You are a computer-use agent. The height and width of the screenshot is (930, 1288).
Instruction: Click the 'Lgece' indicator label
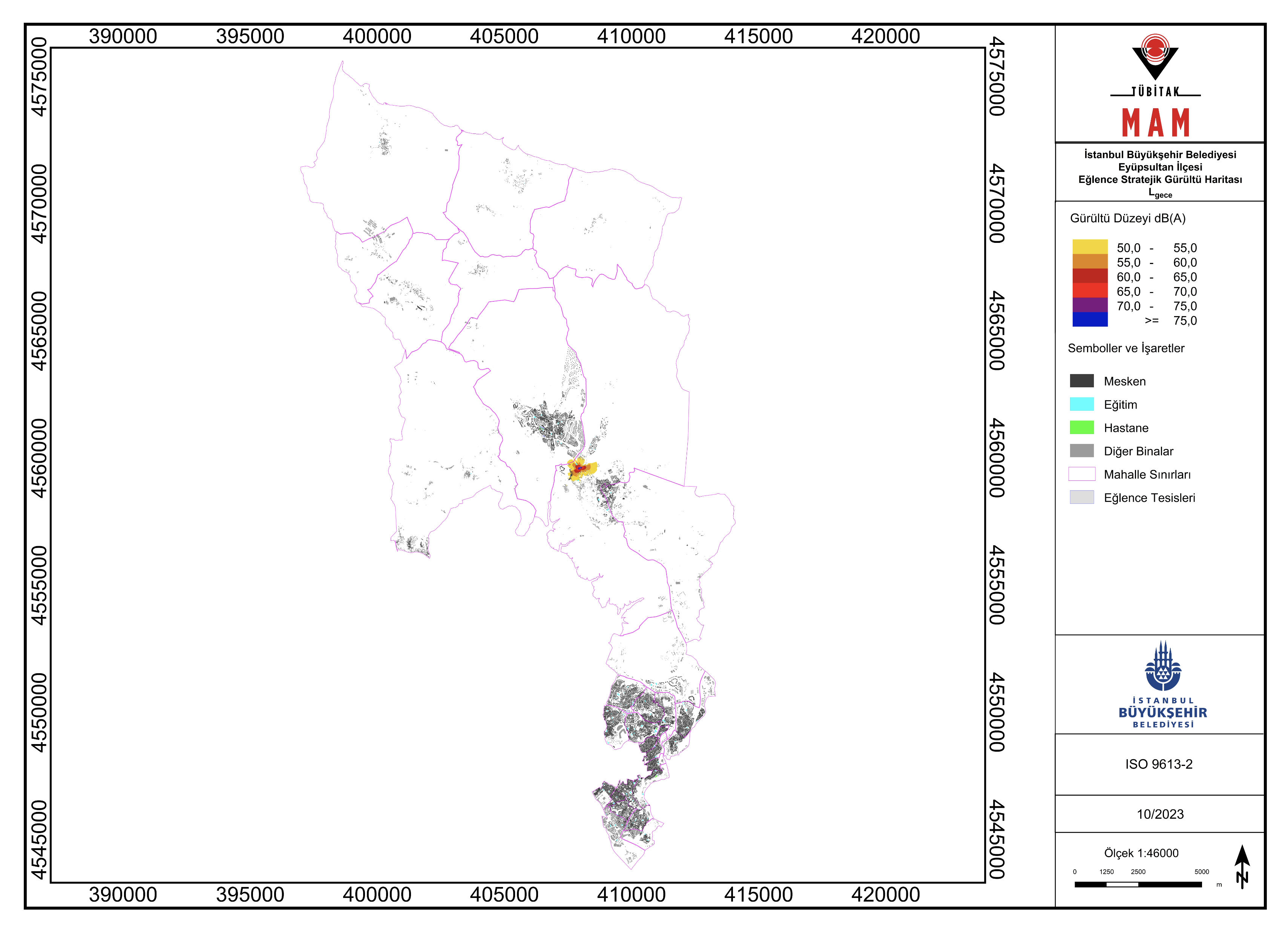tap(1160, 194)
